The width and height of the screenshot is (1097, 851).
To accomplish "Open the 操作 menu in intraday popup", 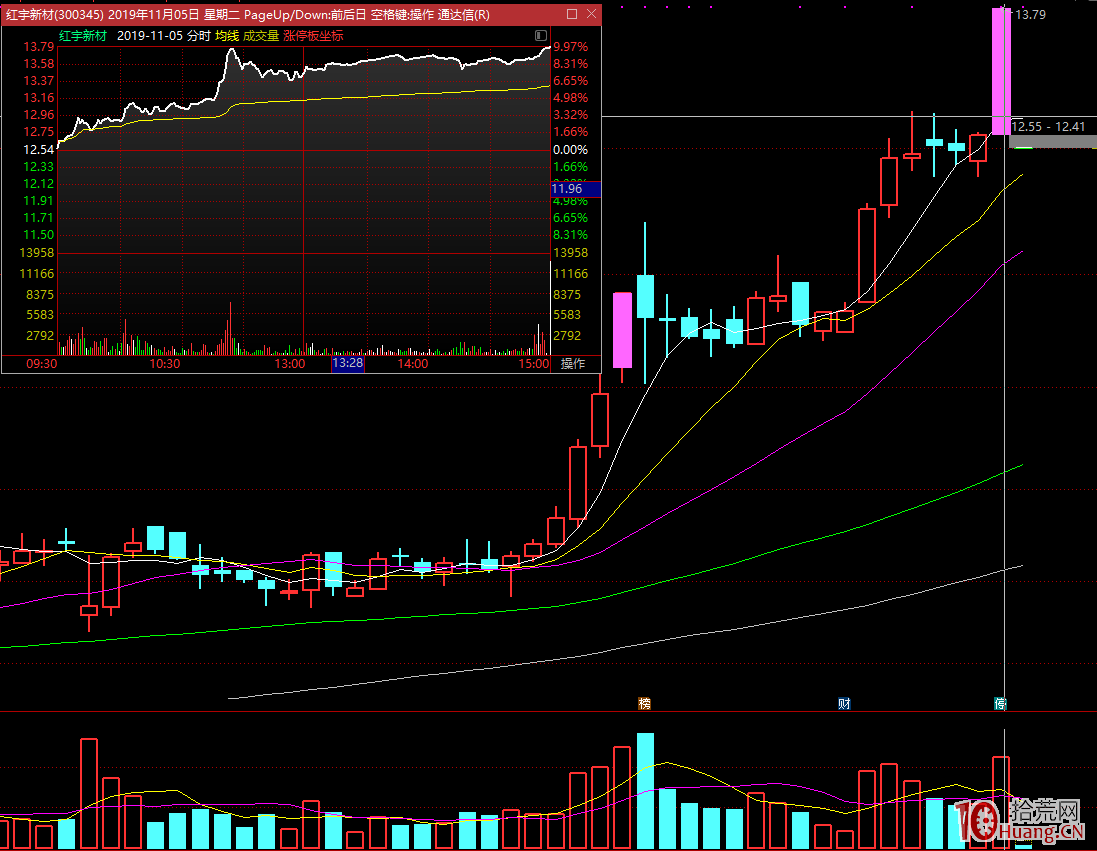I will [573, 364].
